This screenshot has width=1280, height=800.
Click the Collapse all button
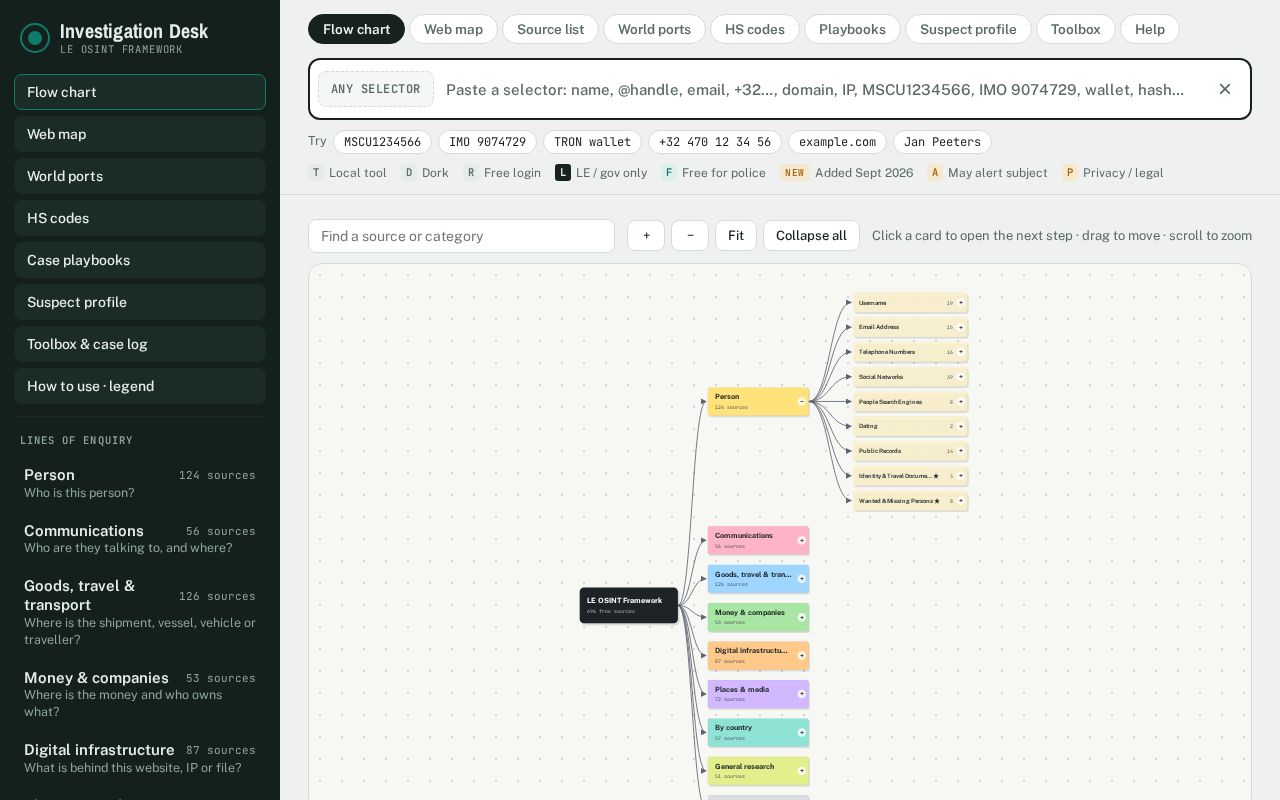[811, 236]
